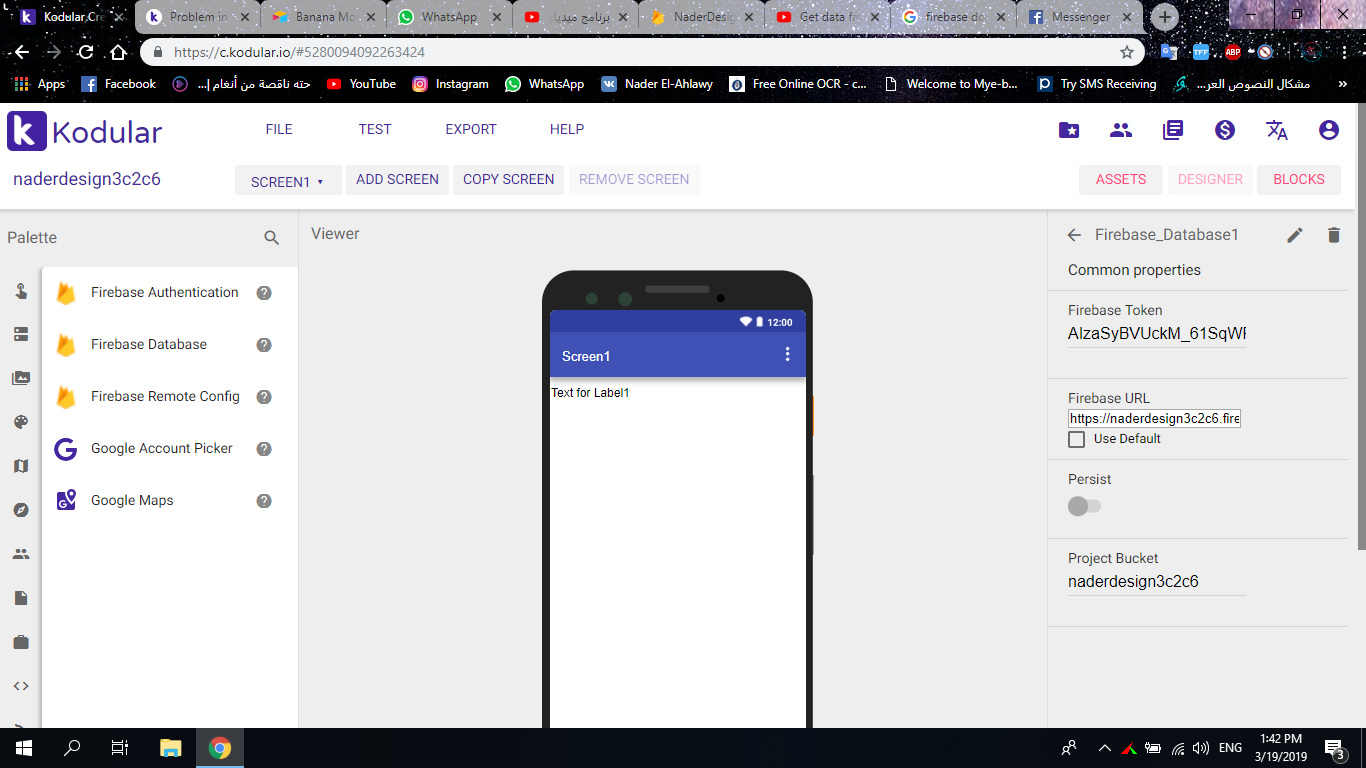Open the dollar monetization icon
This screenshot has height=768, width=1366.
click(x=1225, y=130)
